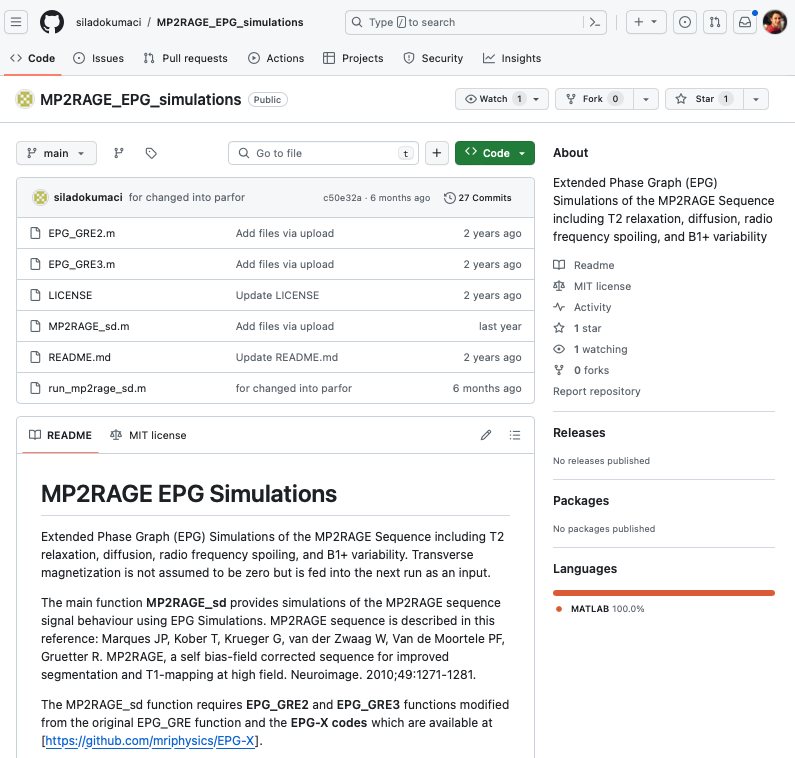795x758 pixels.
Task: View tags icon in file toolbar
Action: (151, 153)
